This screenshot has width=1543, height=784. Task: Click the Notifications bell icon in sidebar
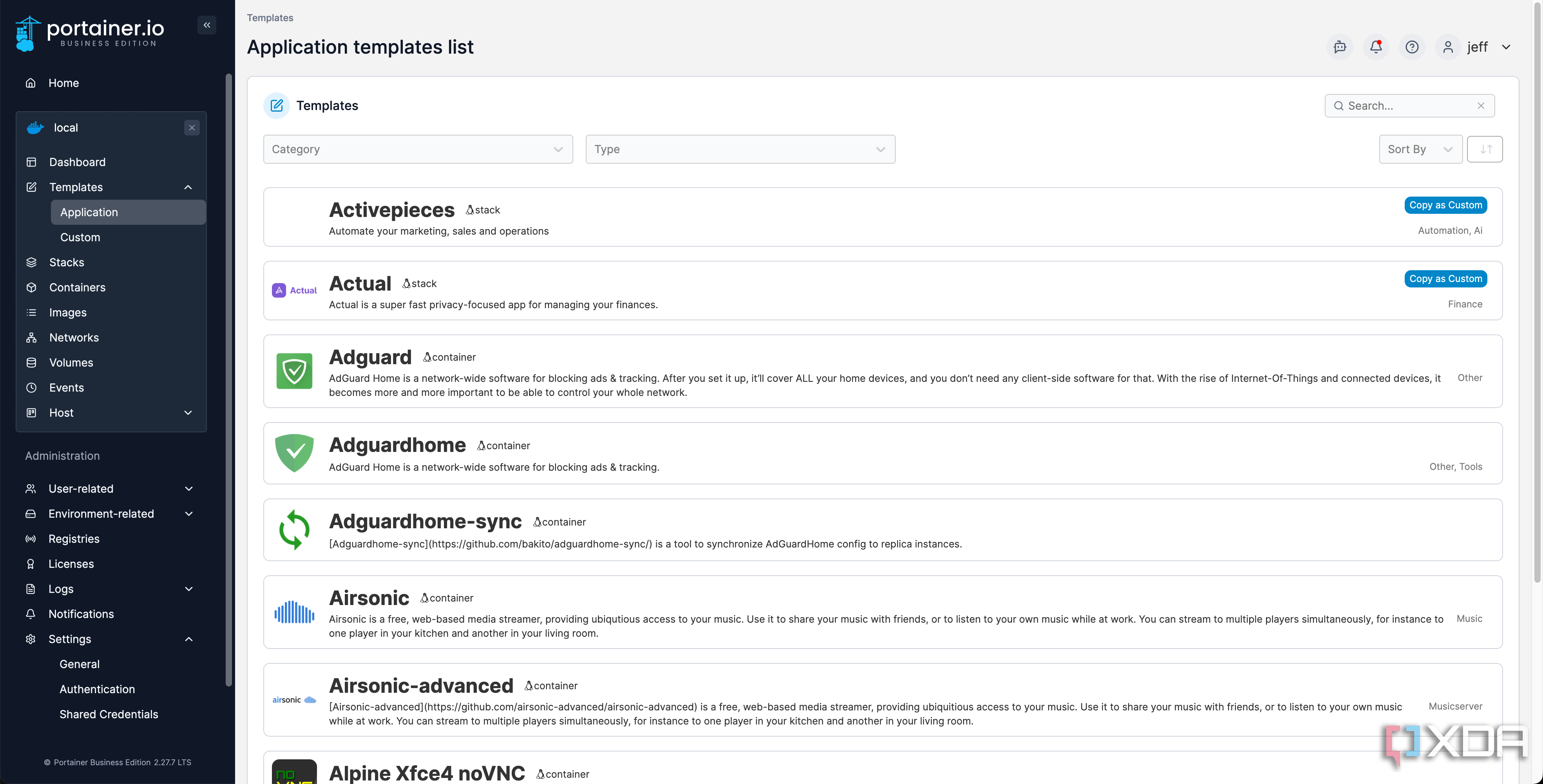pyautogui.click(x=31, y=614)
